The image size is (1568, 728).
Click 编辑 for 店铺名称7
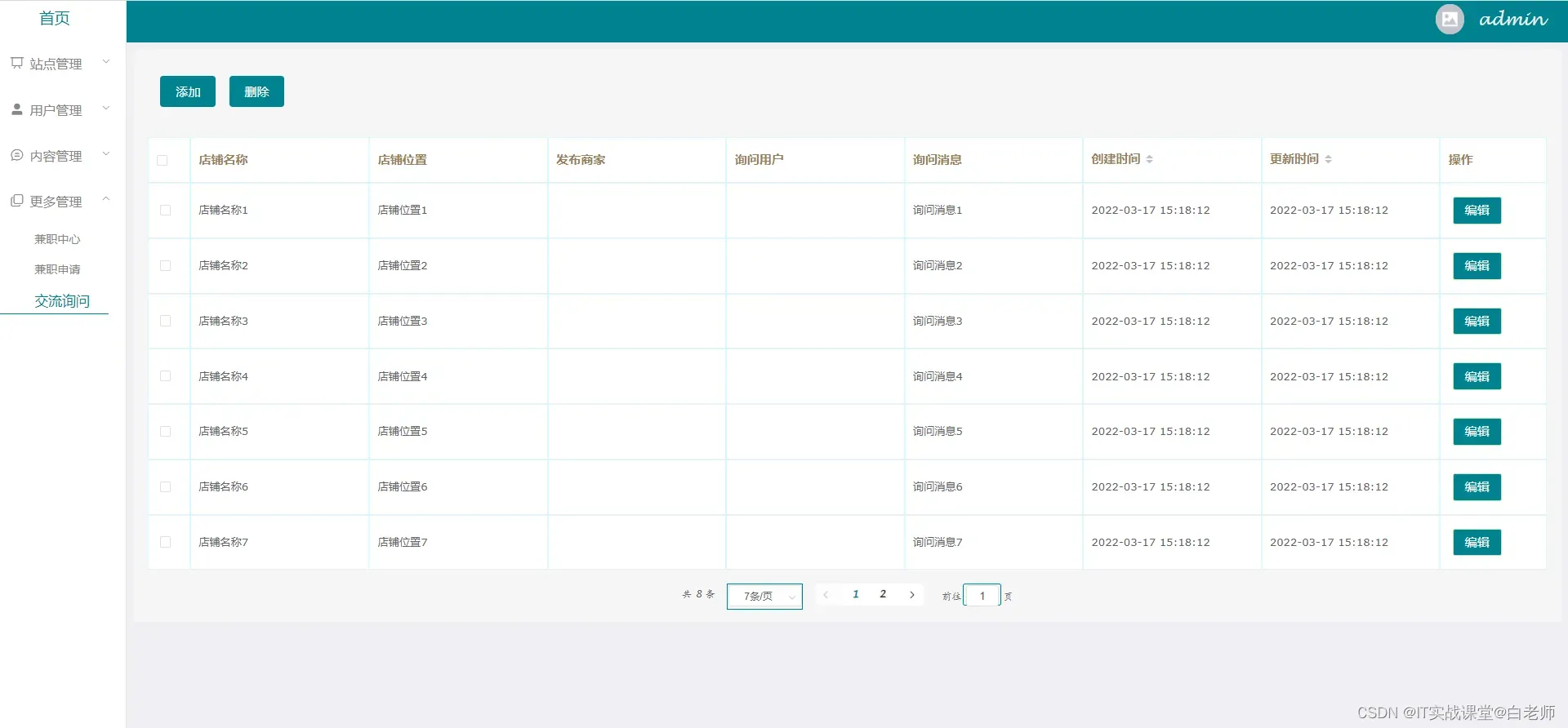(1477, 542)
